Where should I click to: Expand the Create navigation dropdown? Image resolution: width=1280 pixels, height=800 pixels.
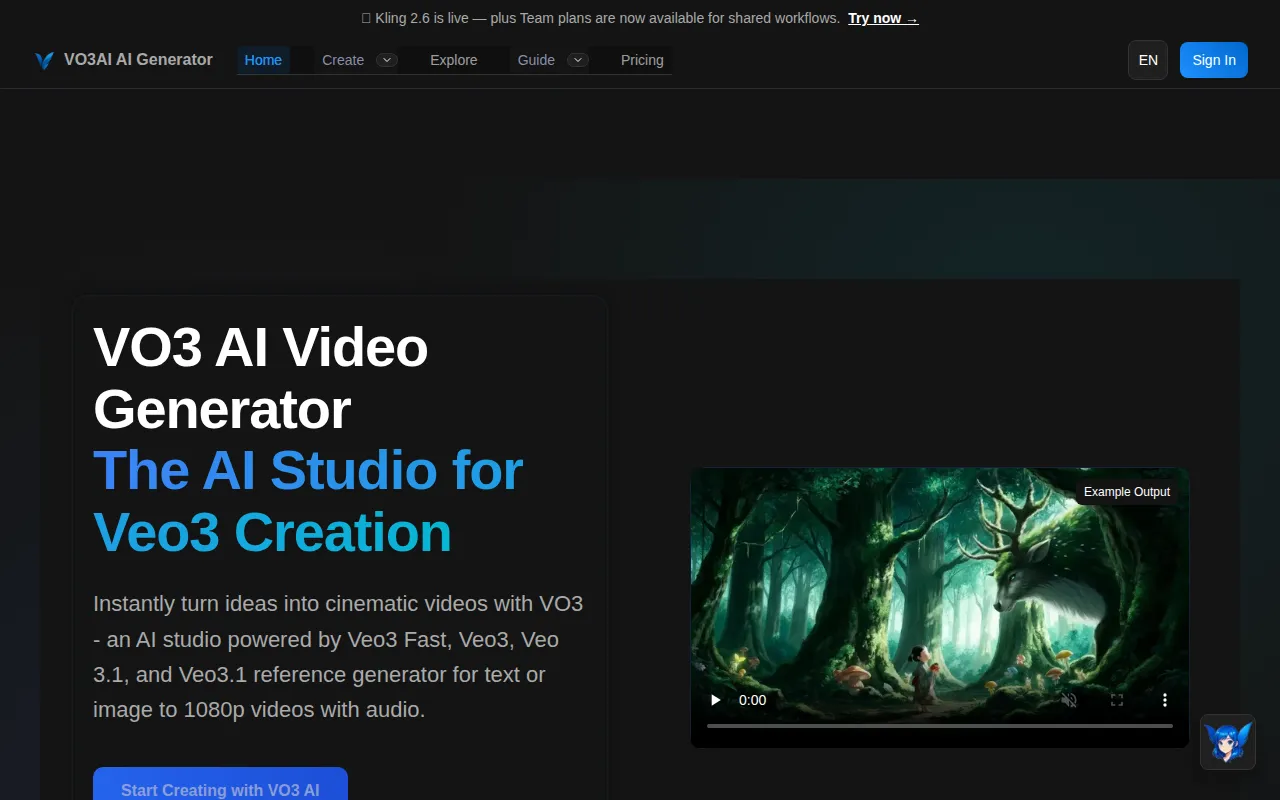pyautogui.click(x=388, y=60)
